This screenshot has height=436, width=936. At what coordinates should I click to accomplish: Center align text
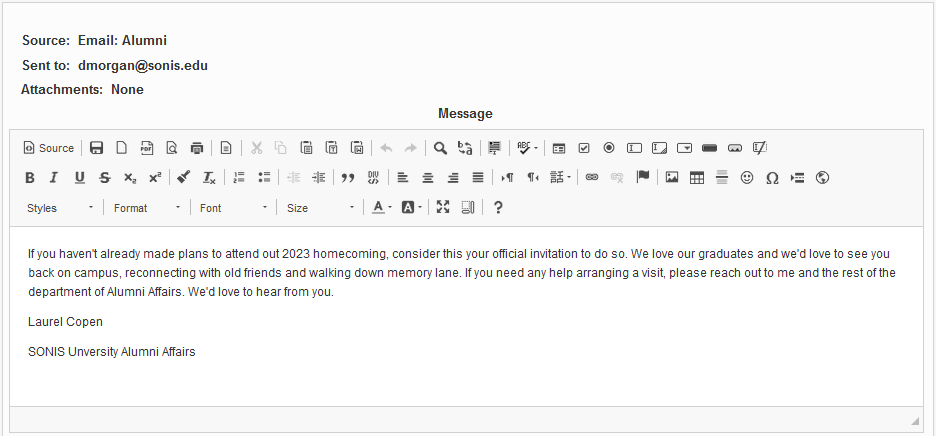coord(427,177)
